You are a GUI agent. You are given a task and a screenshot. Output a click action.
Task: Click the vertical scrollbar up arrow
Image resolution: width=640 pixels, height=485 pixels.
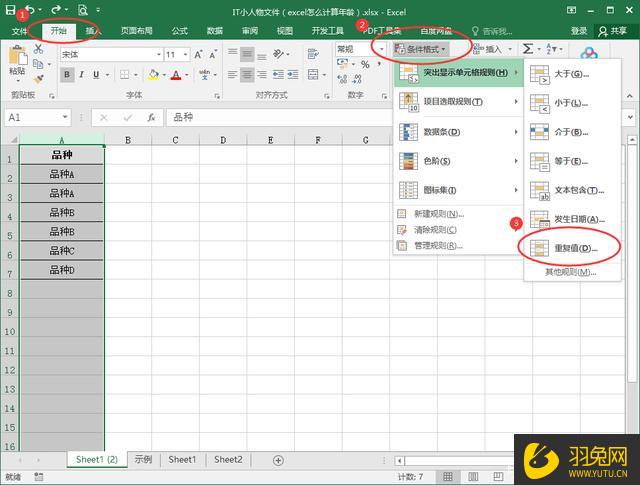click(x=632, y=140)
